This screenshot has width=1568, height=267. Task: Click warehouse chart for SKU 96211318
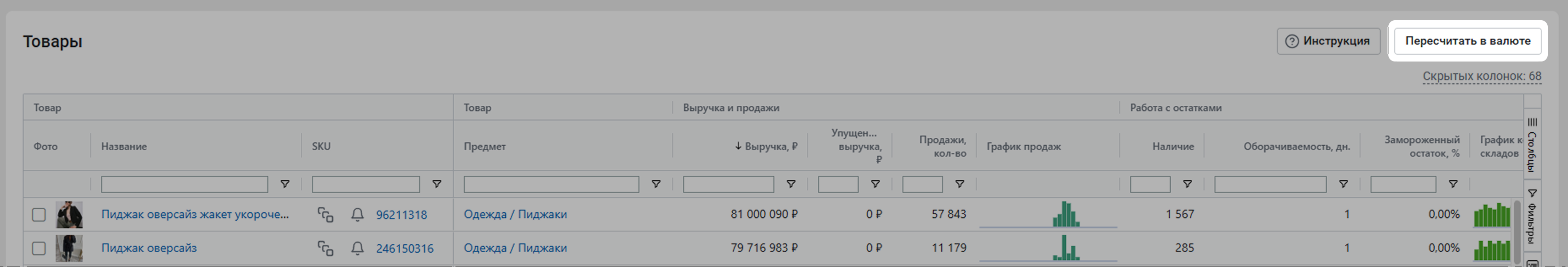click(x=1492, y=215)
